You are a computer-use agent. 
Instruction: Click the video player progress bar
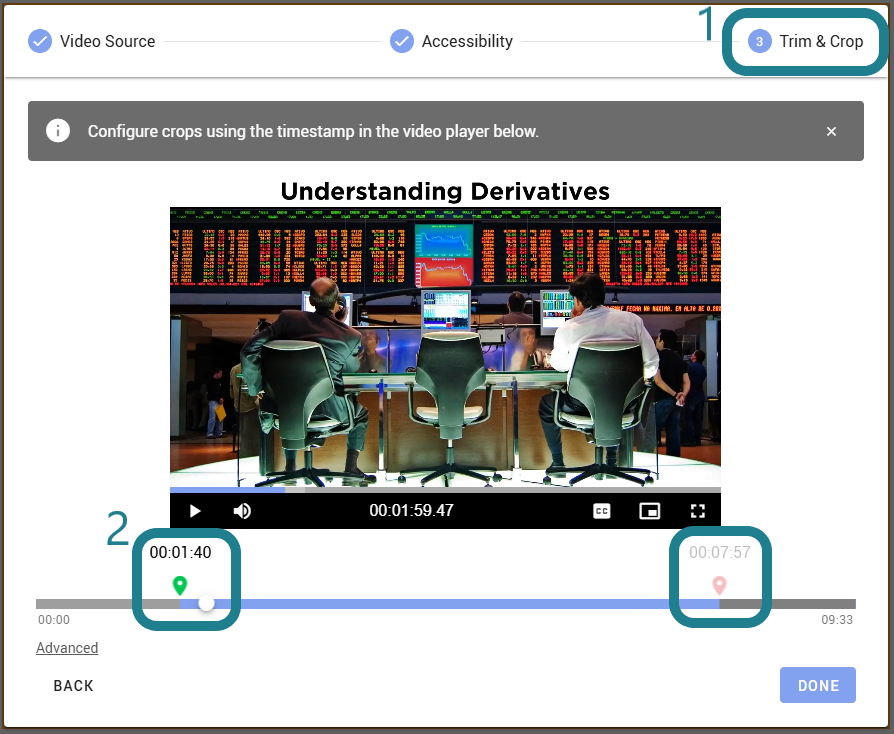445,489
